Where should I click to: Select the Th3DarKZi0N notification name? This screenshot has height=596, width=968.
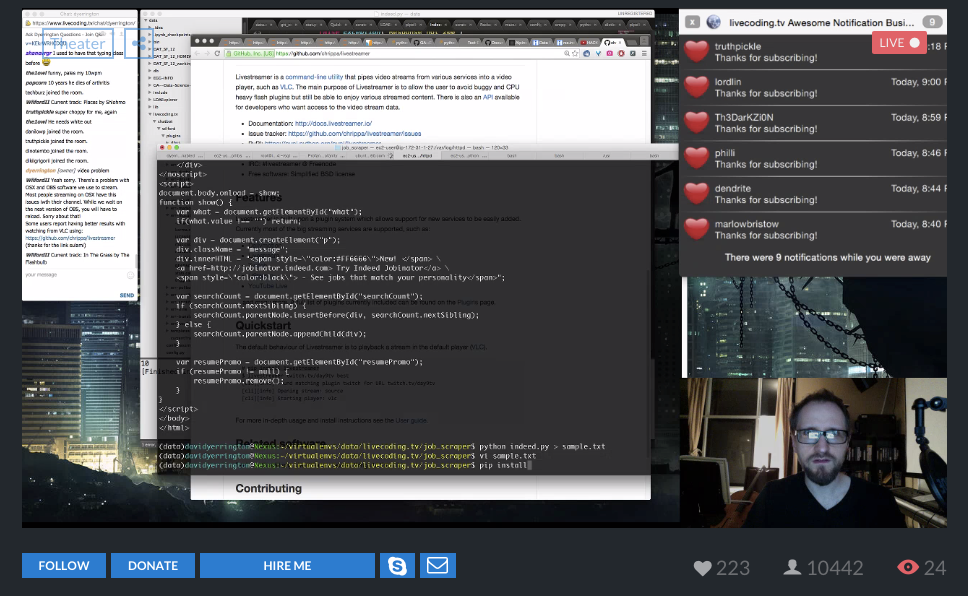744,117
